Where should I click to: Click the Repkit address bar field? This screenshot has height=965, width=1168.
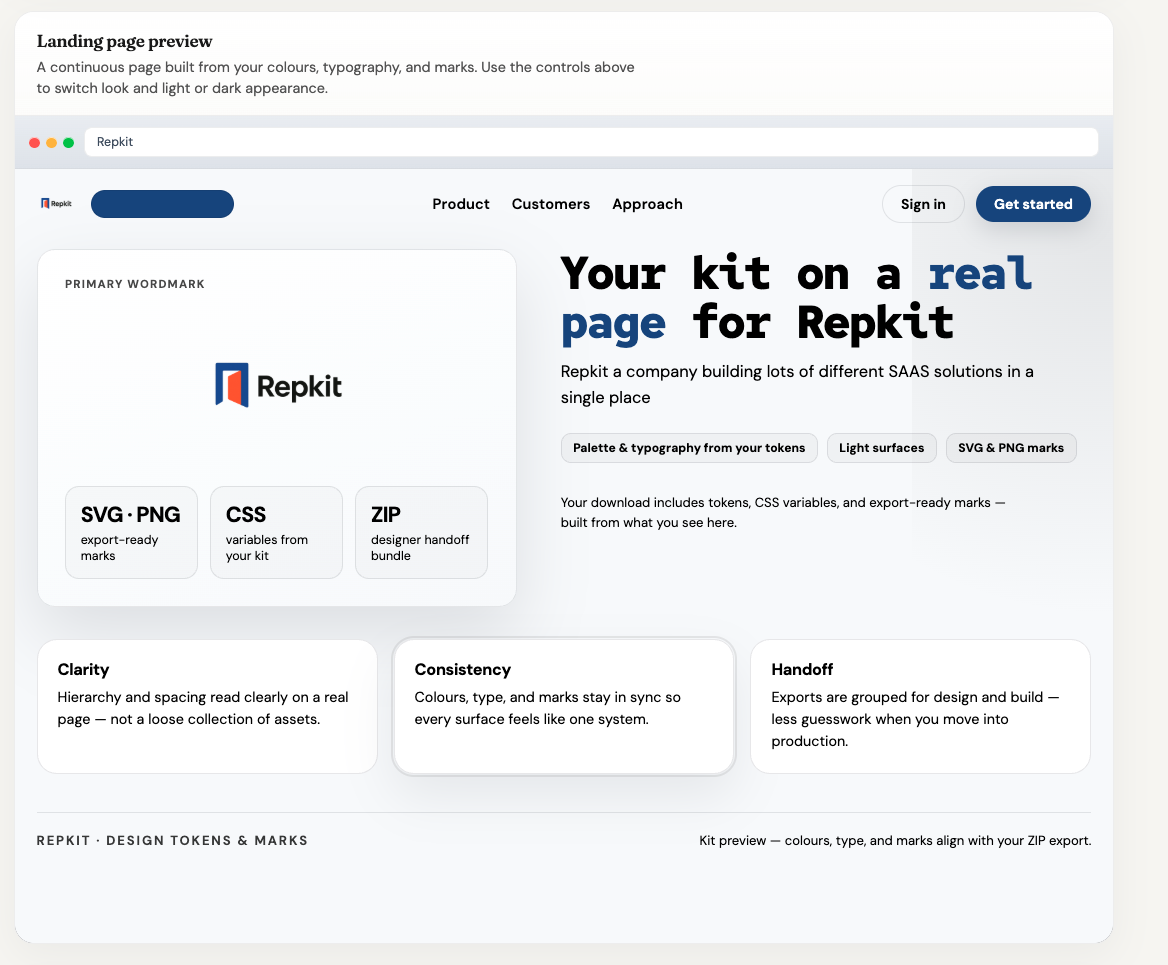[591, 142]
